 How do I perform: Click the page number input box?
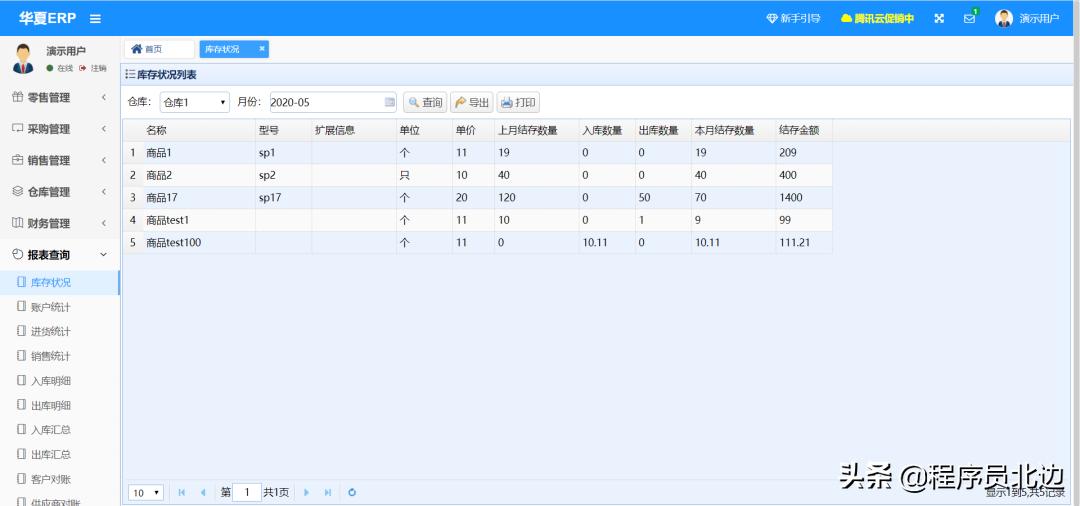click(247, 493)
